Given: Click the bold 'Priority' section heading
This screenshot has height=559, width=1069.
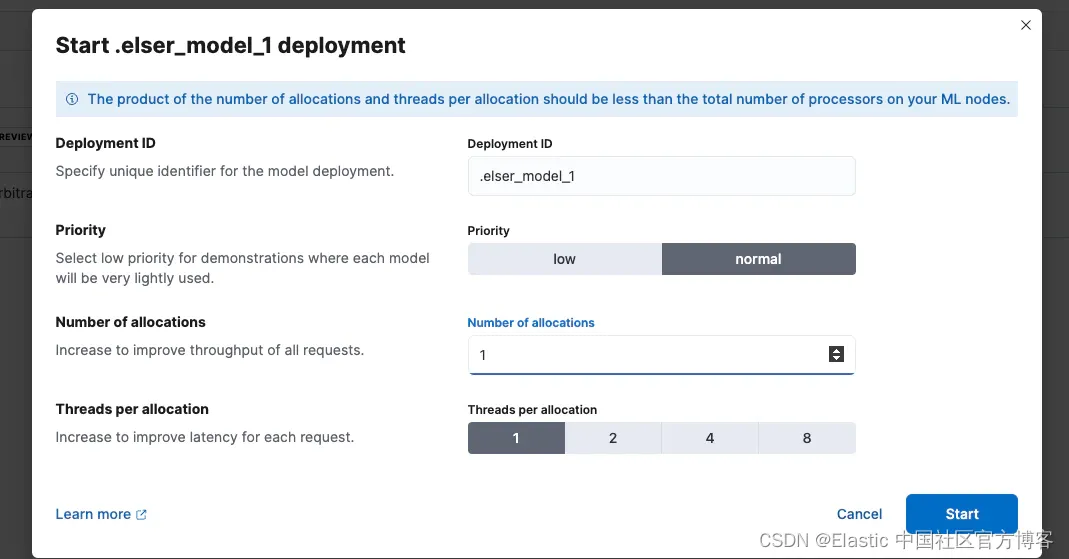Looking at the screenshot, I should [x=80, y=230].
